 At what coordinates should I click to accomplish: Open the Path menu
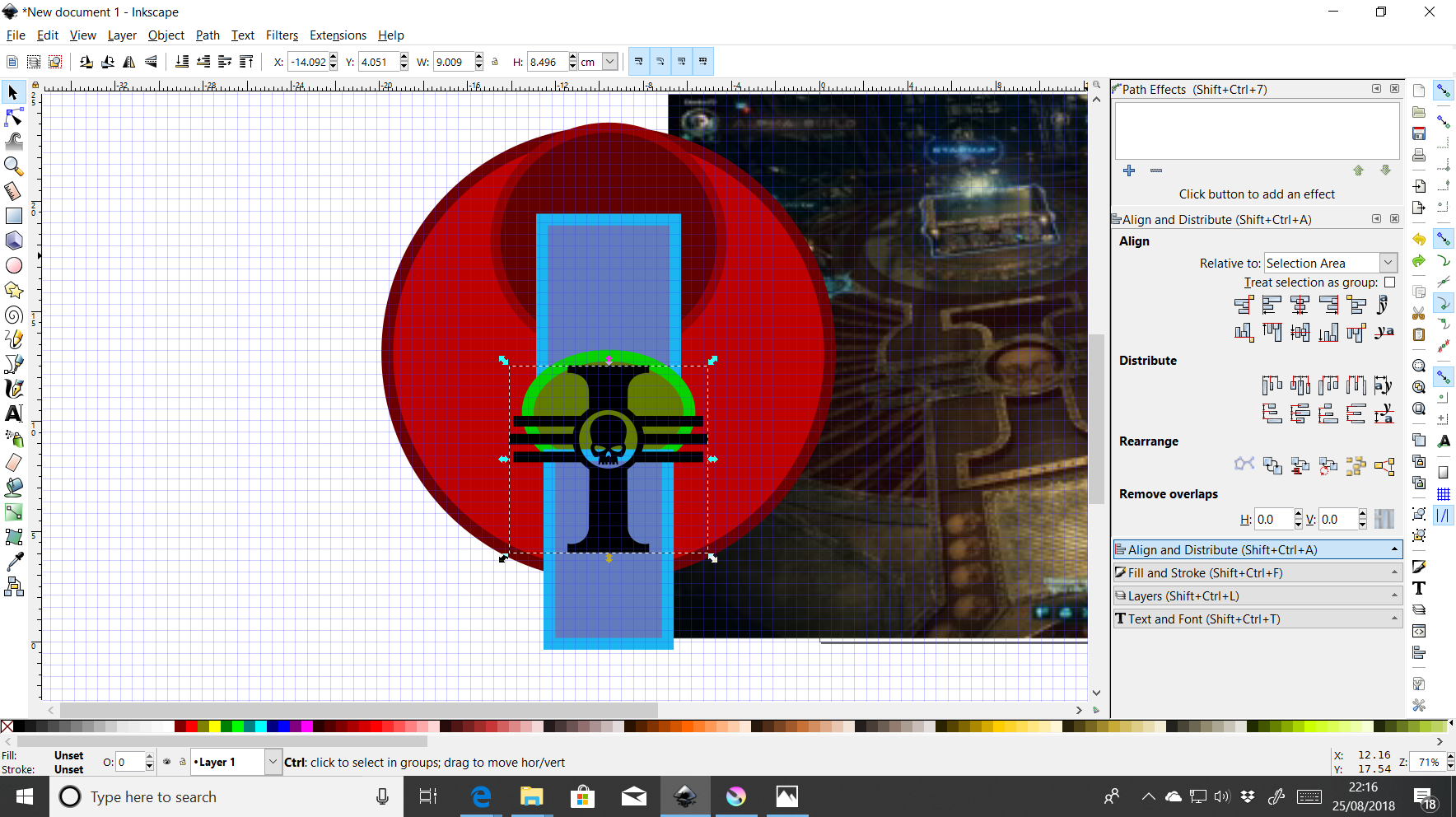(x=208, y=35)
